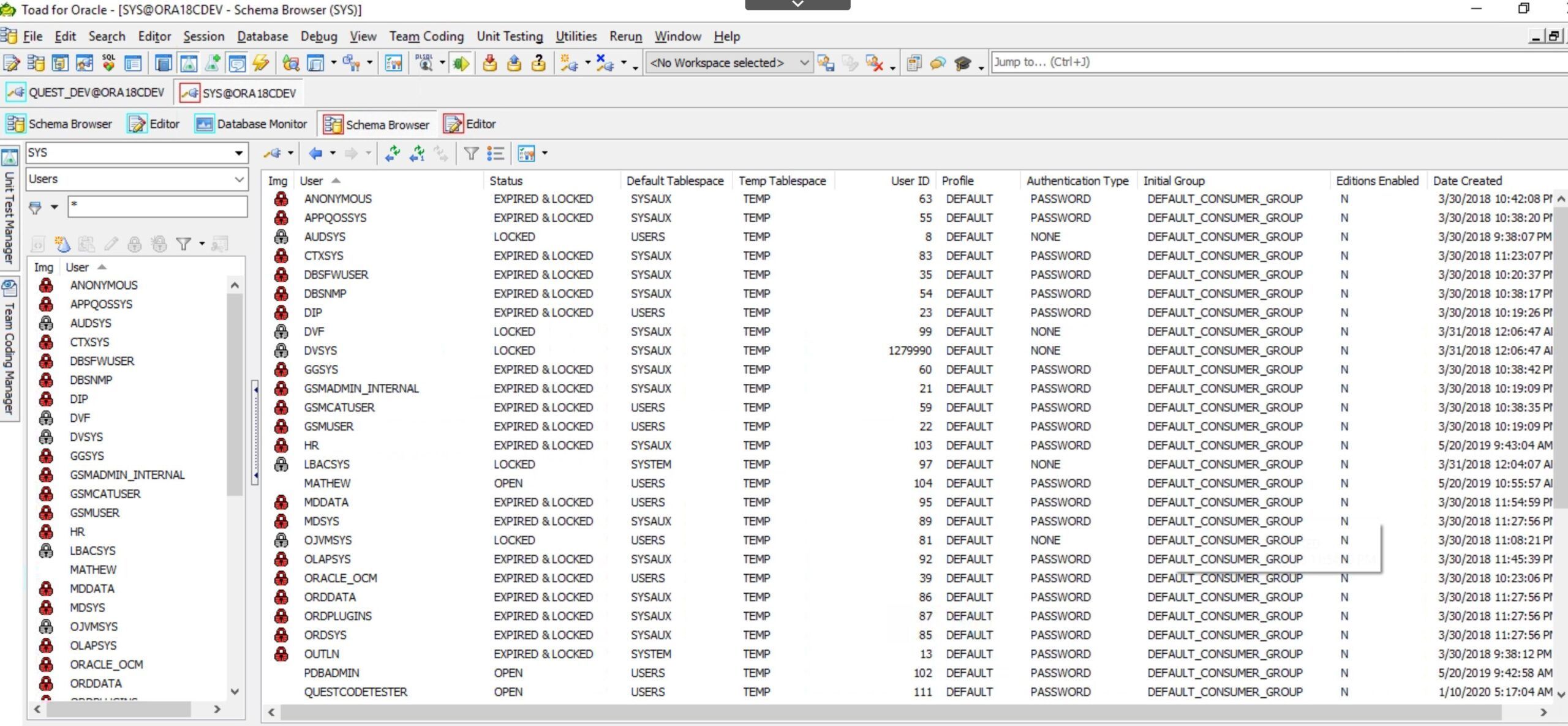Click the vertical scrollbar of left user list
The image size is (1568, 726).
click(235, 395)
